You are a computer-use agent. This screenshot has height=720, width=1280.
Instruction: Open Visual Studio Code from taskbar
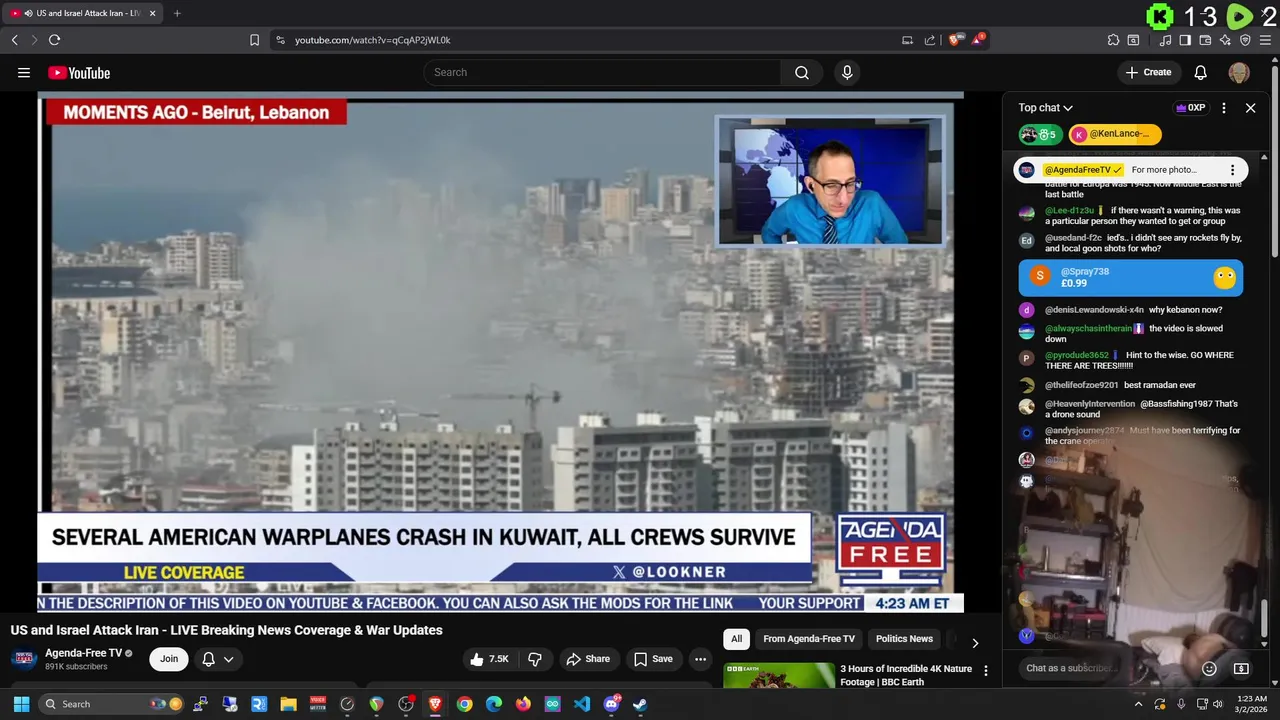(x=582, y=704)
